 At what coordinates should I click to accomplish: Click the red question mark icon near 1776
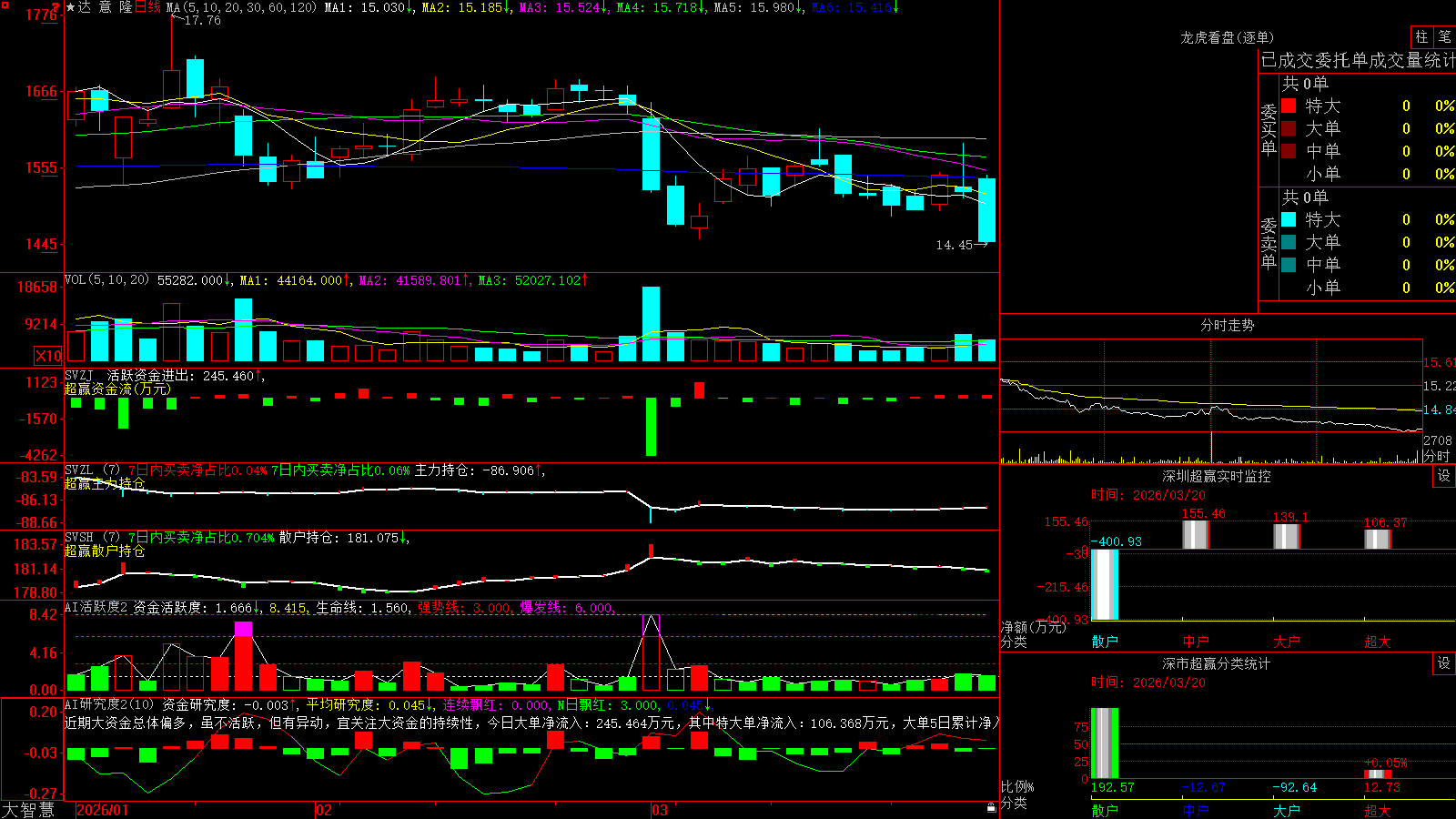[x=56, y=8]
